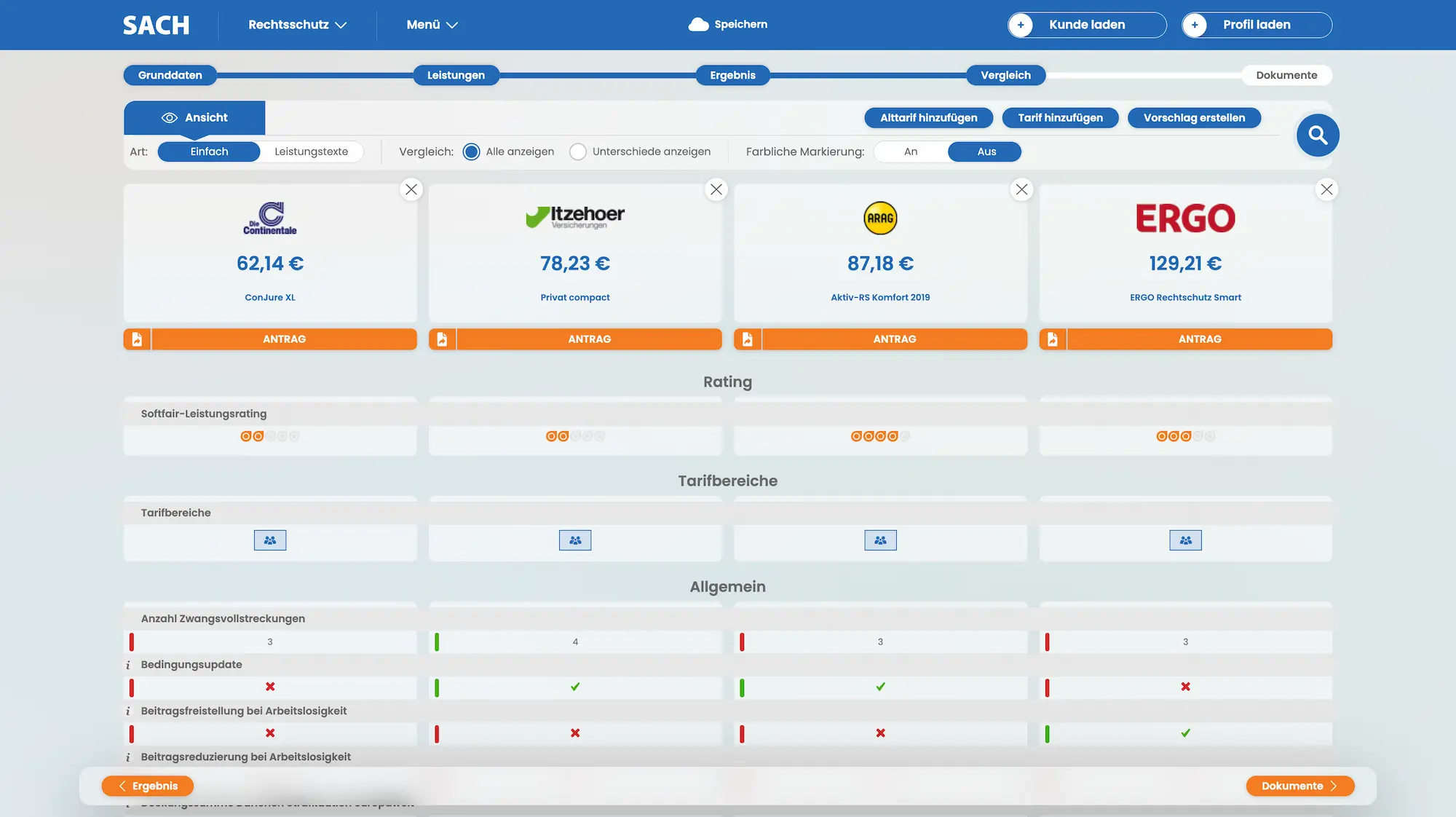The width and height of the screenshot is (1456, 817).
Task: Click the cloud Speichern icon
Action: point(698,25)
